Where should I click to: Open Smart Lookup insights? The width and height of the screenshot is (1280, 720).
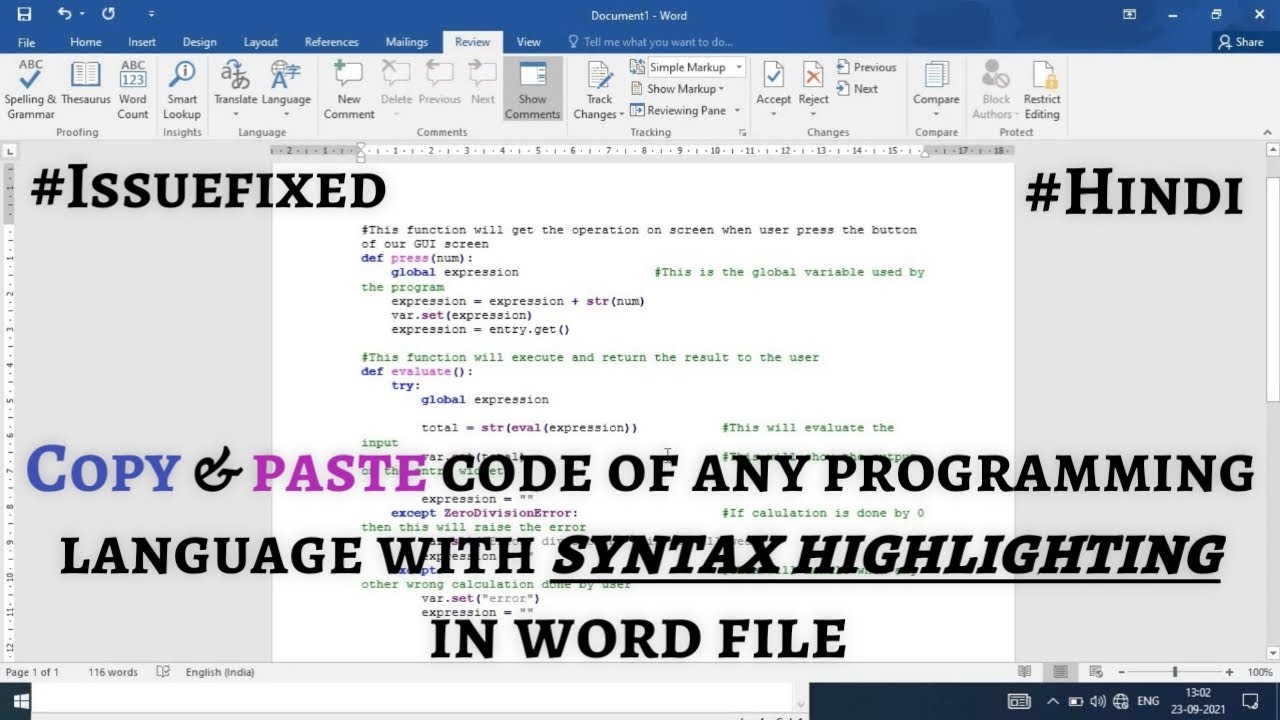tap(182, 90)
